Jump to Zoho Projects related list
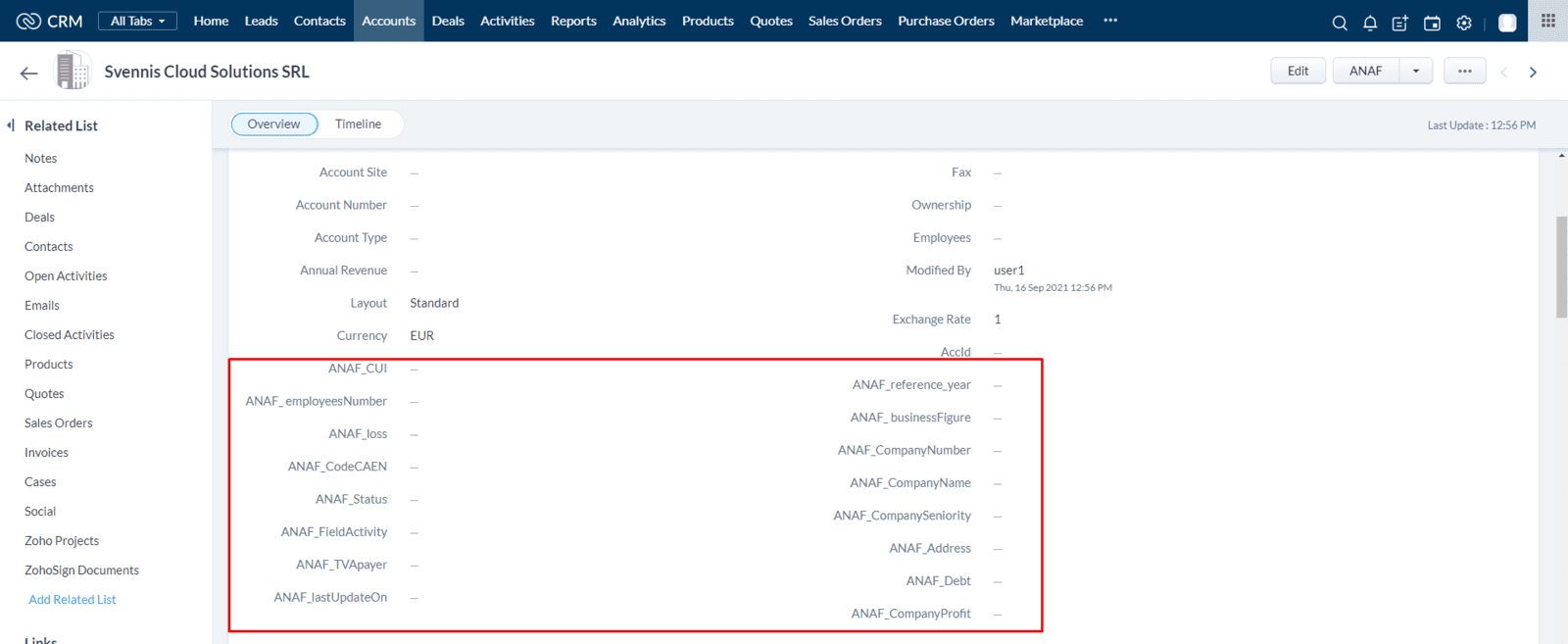The height and width of the screenshot is (644, 1568). click(62, 540)
